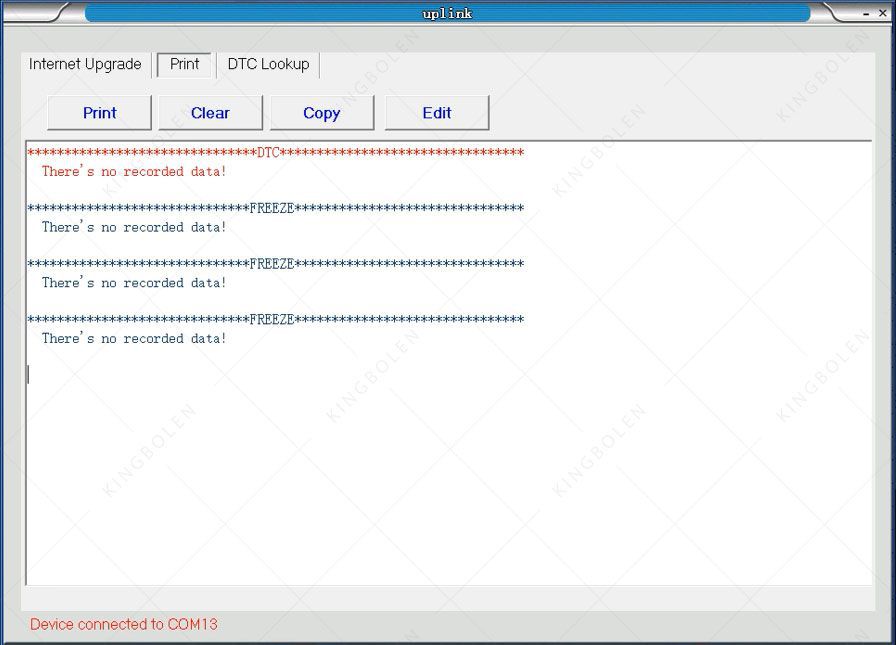896x645 pixels.
Task: Click the uplink title bar
Action: pos(447,13)
